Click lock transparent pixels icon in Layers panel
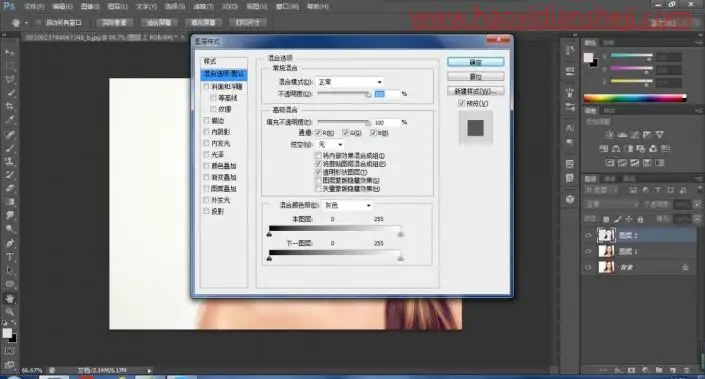Image resolution: width=705 pixels, height=379 pixels. [x=606, y=219]
